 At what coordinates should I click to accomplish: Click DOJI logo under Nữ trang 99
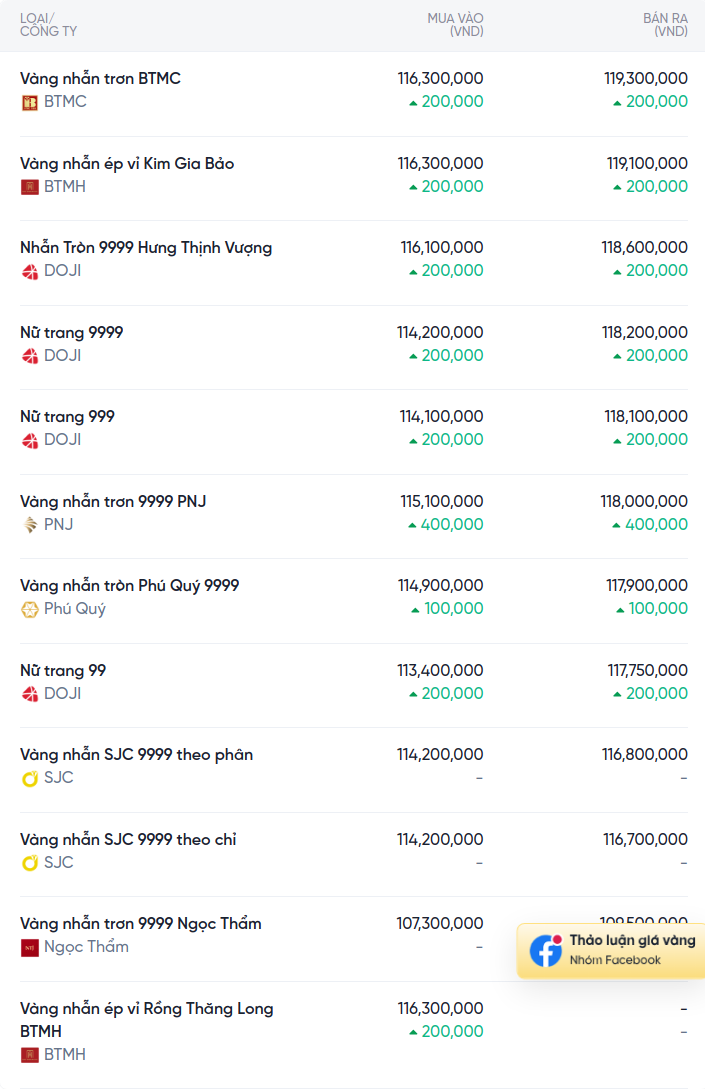click(x=30, y=695)
